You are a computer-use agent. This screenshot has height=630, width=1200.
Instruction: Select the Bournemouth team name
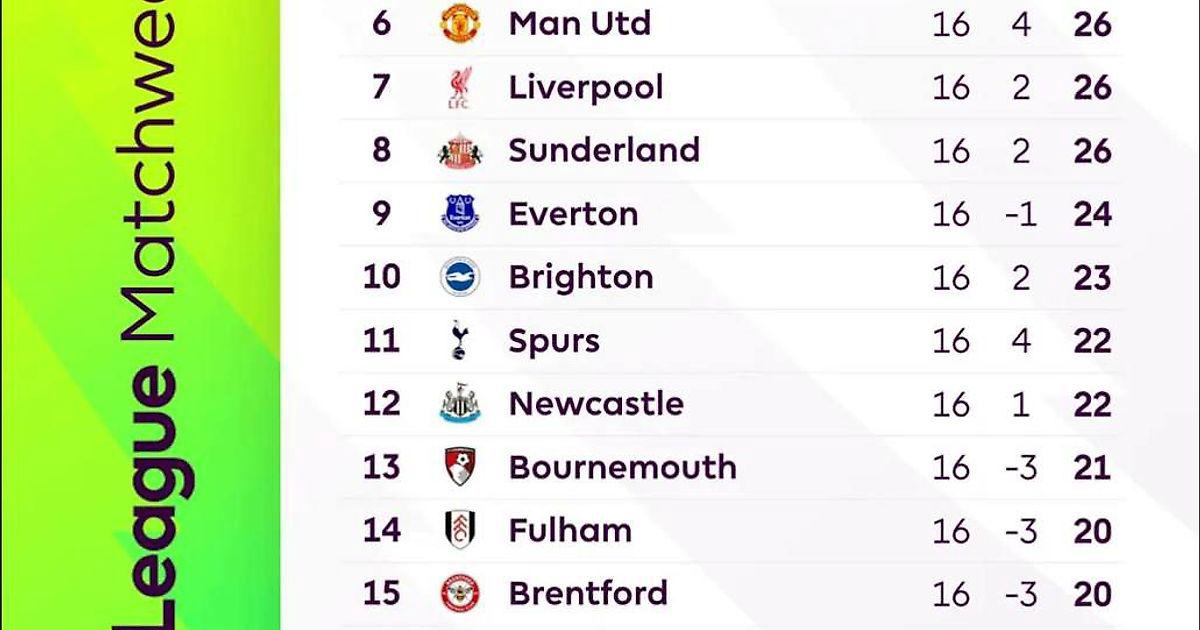pyautogui.click(x=622, y=467)
